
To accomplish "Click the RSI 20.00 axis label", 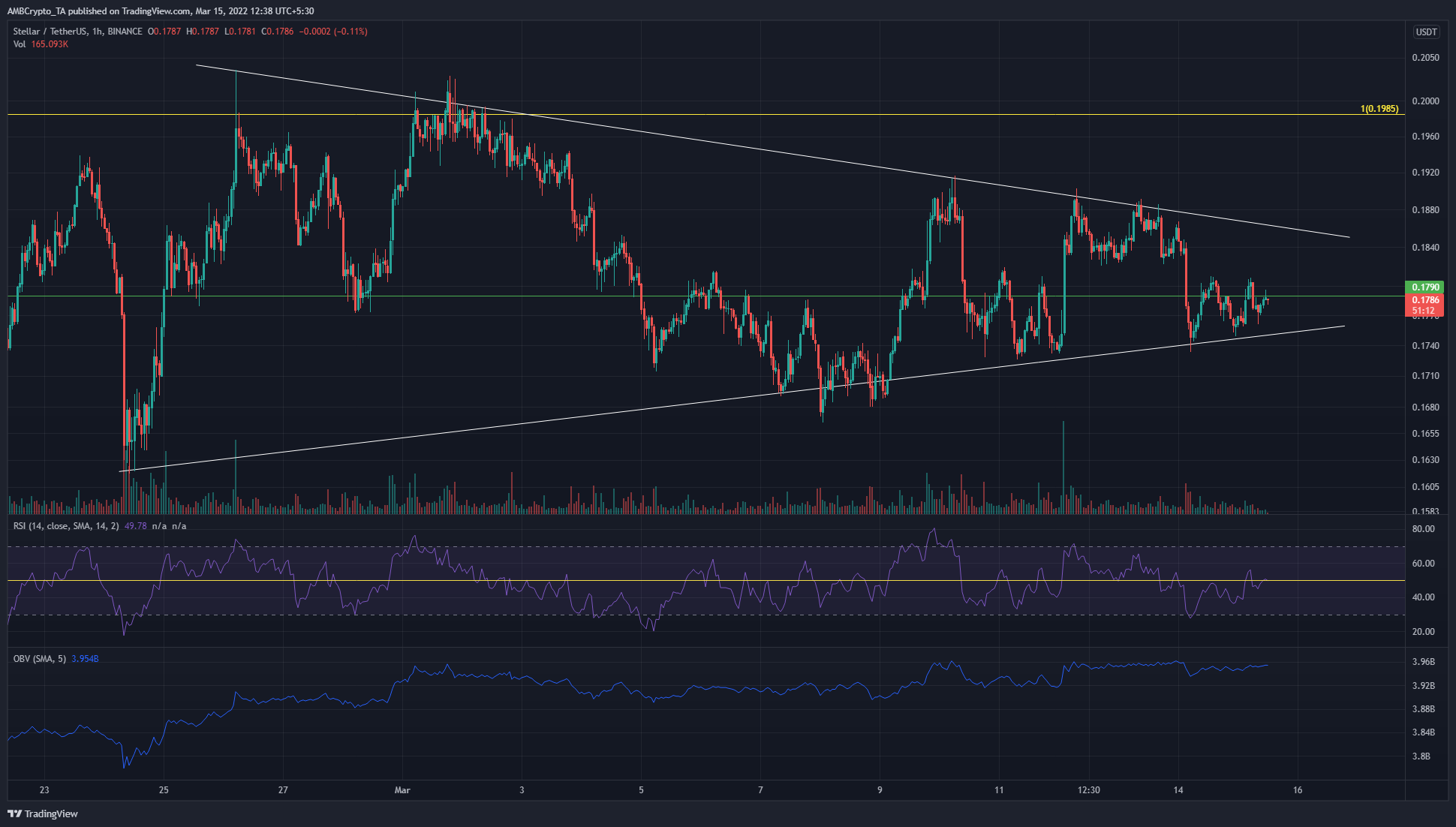I will (1423, 632).
